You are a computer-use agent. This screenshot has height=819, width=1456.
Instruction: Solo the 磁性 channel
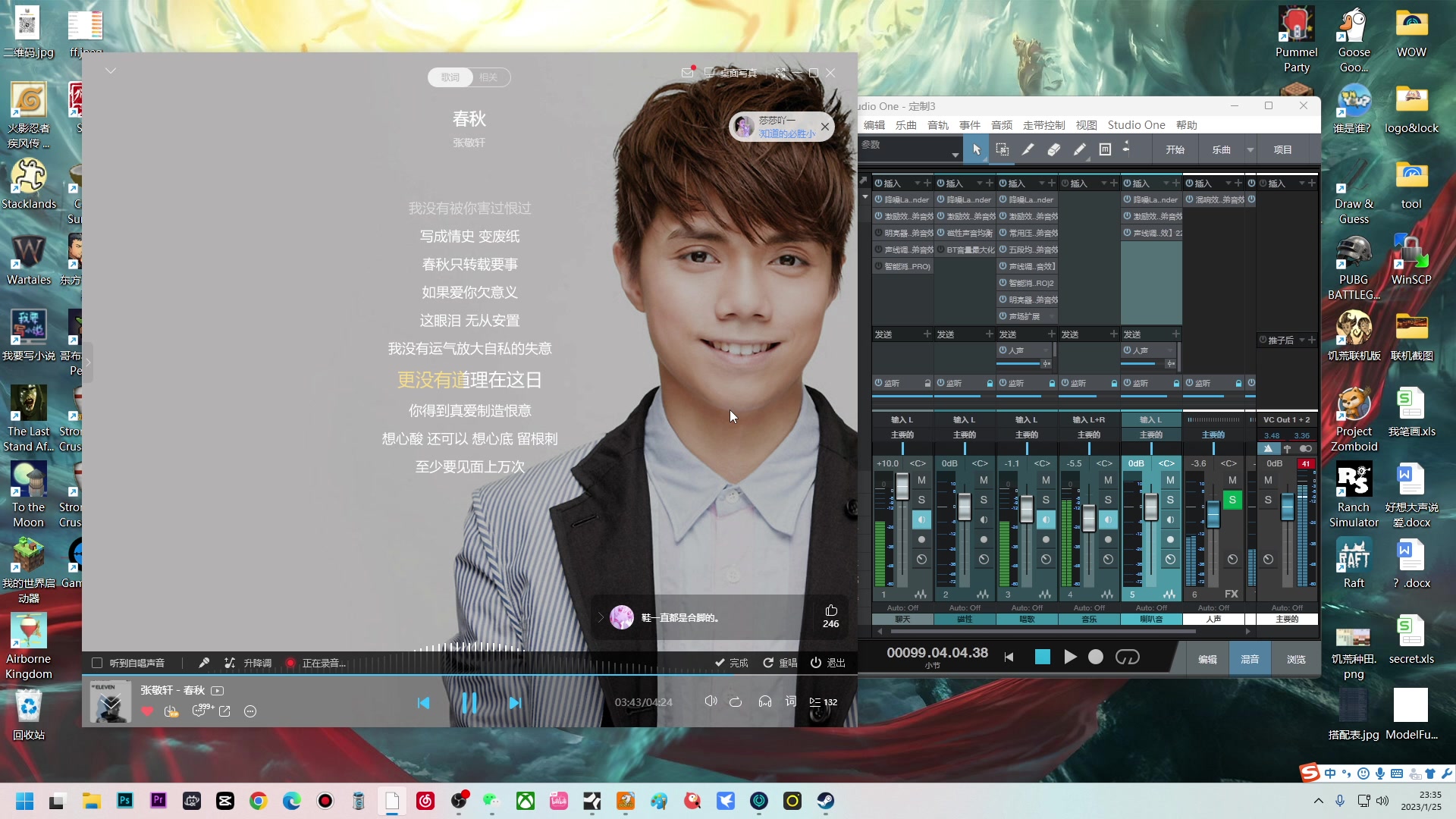[x=984, y=500]
